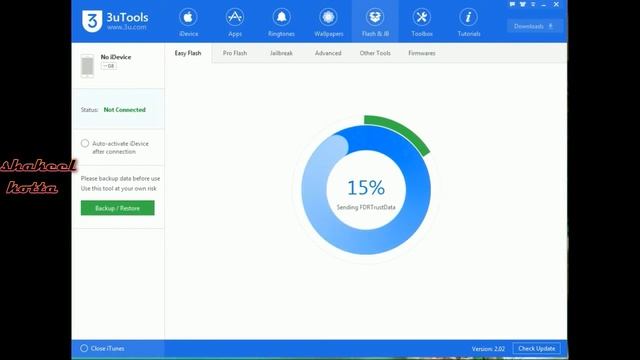Click the Backup / Restore button
Viewport: 640px width, 360px height.
[x=118, y=208]
